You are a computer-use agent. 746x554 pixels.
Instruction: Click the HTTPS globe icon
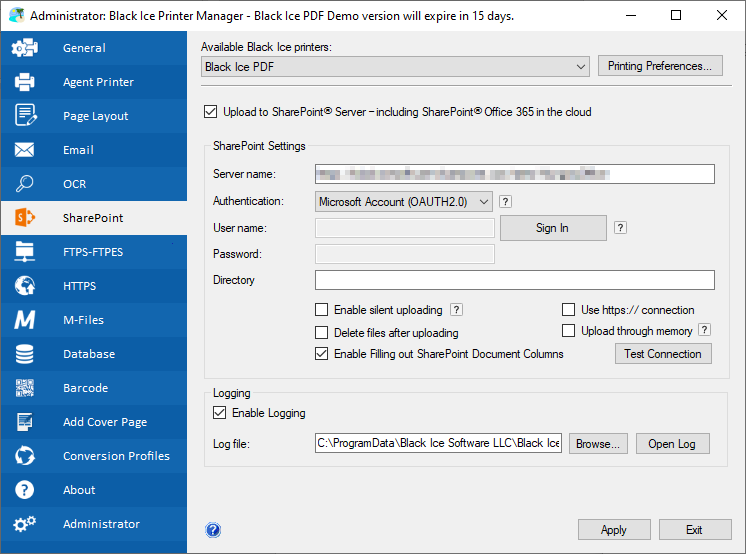click(x=25, y=286)
